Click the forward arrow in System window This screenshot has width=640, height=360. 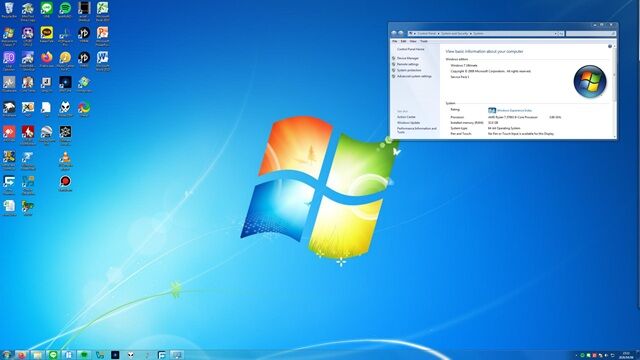[x=401, y=33]
